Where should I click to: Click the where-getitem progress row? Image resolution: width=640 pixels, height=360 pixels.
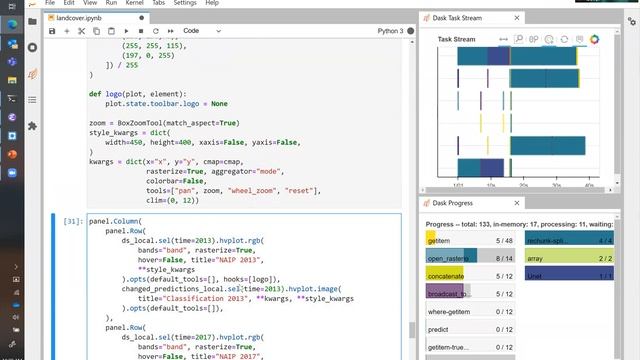470,309
